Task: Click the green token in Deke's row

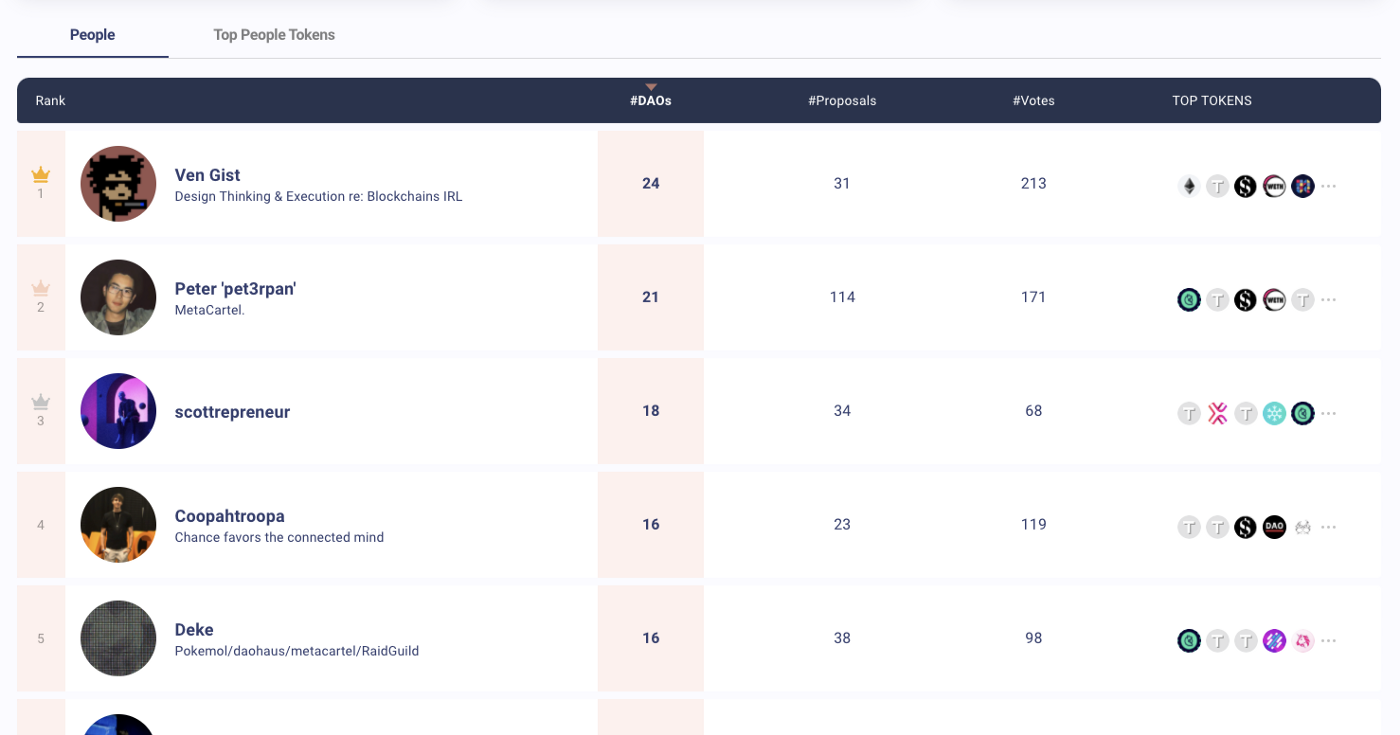Action: (1189, 641)
